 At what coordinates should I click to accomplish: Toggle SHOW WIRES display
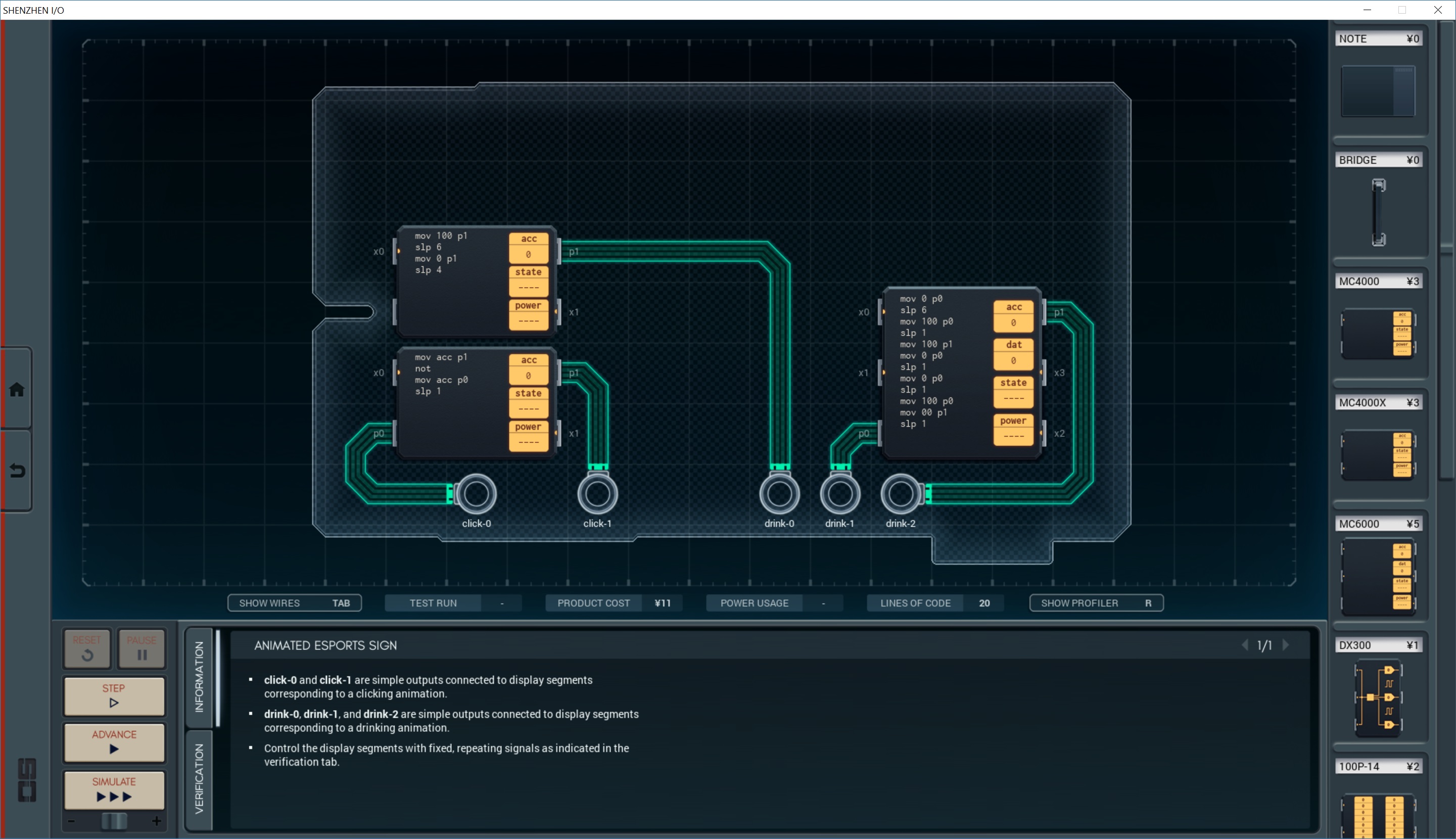point(295,603)
